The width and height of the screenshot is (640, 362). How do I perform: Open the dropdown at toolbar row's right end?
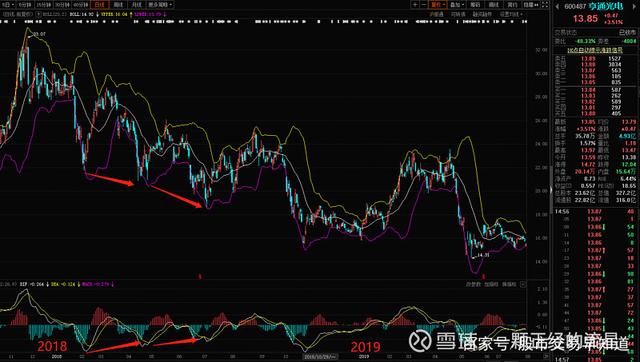[x=511, y=14]
